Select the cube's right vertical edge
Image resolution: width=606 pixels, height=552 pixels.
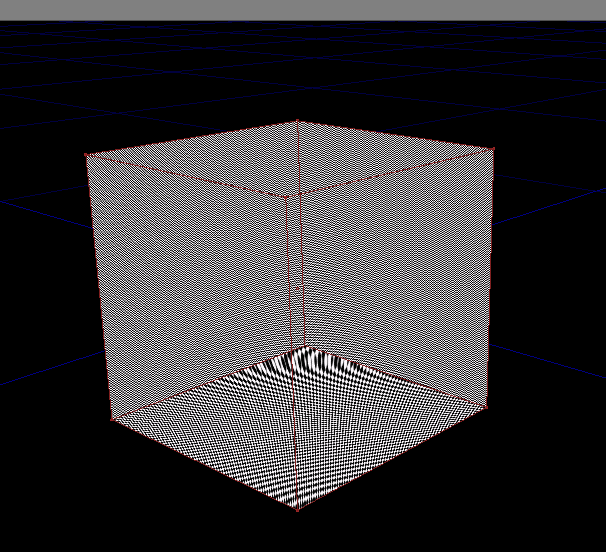(489, 278)
